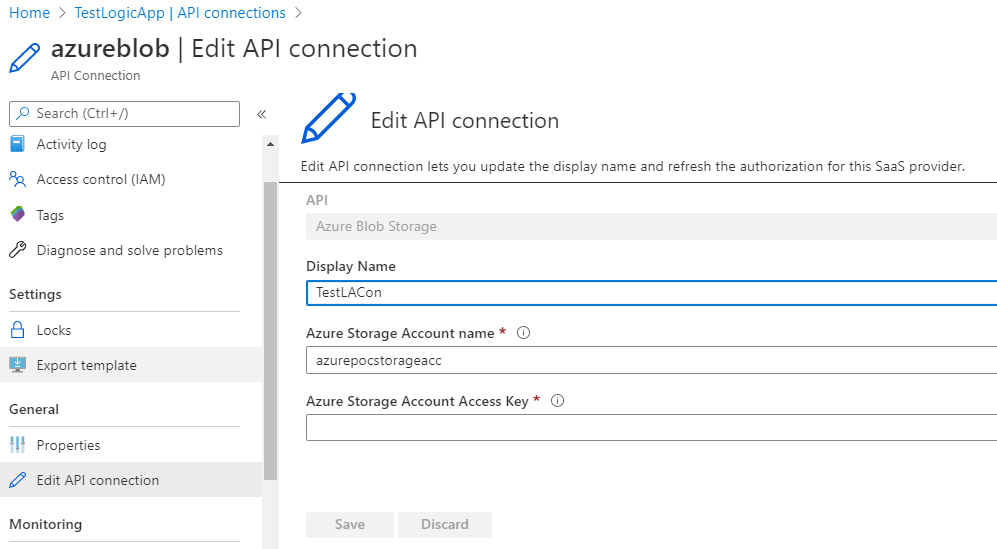This screenshot has width=997, height=549.
Task: Click the disabled API field Azure Blob Storage
Action: click(651, 226)
